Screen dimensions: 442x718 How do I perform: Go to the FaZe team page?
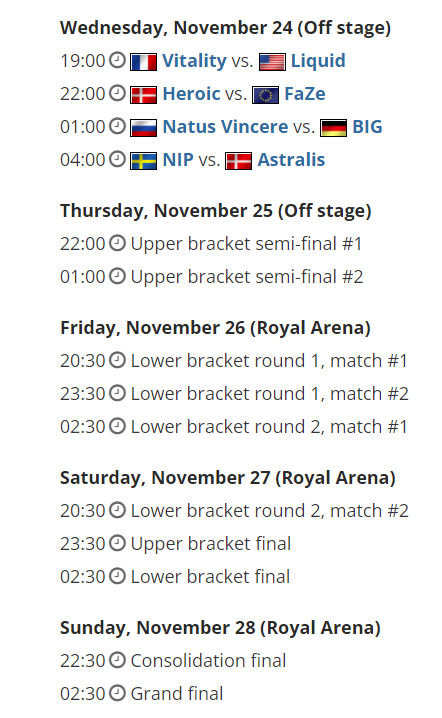305,94
